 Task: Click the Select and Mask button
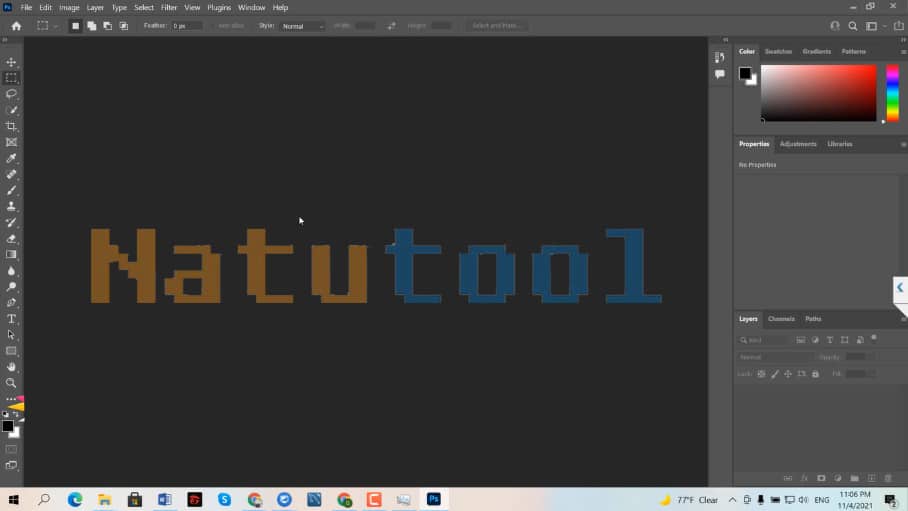point(497,26)
